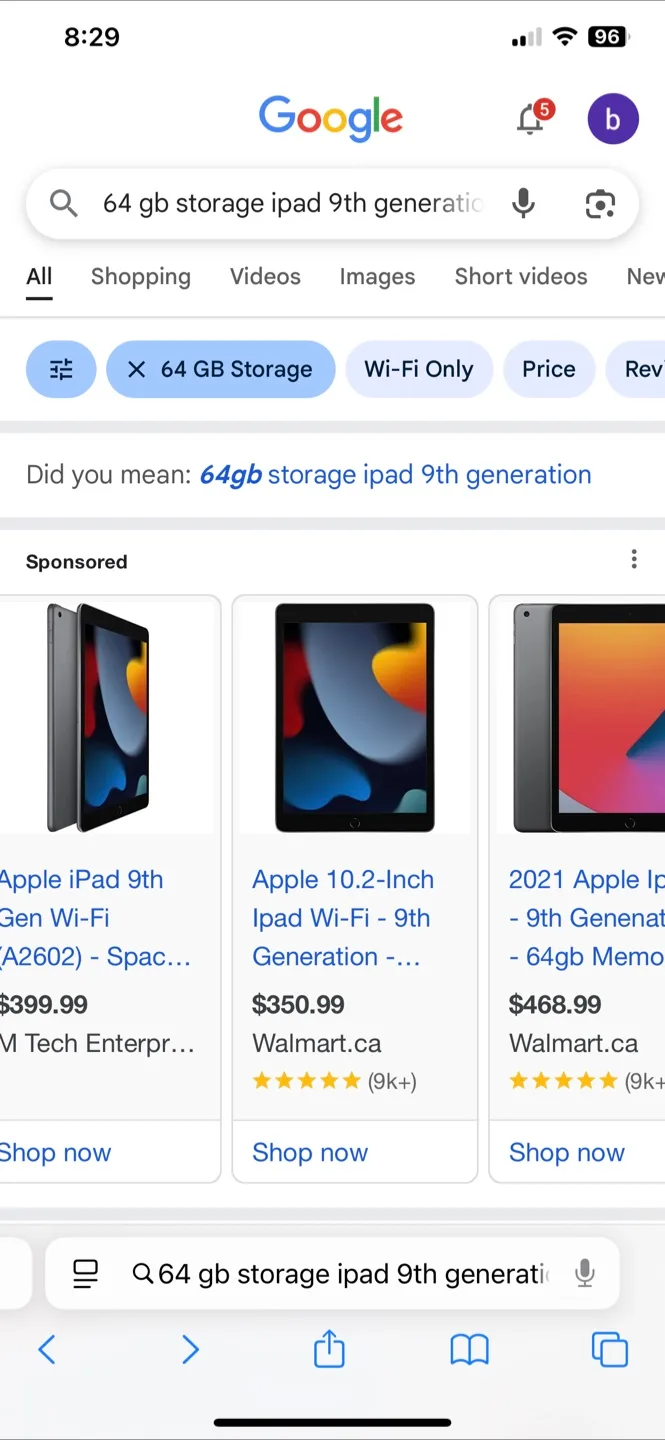Open the account profile avatar
The height and width of the screenshot is (1440, 665).
pos(612,119)
